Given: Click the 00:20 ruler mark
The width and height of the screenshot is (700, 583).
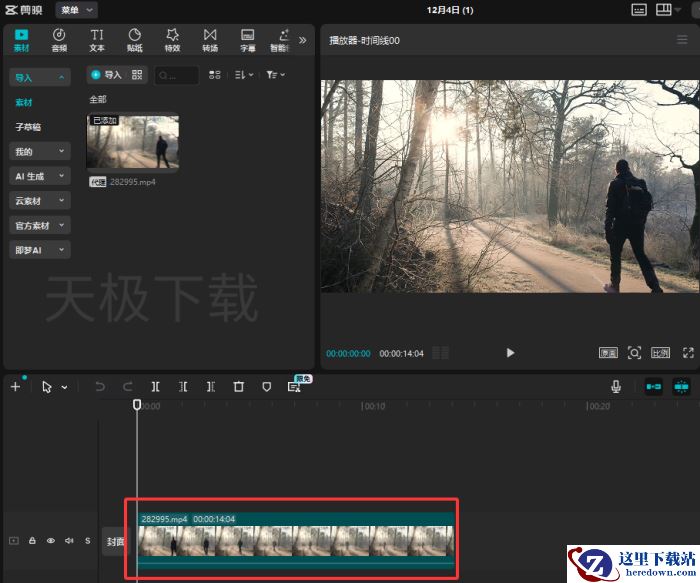Looking at the screenshot, I should point(598,406).
